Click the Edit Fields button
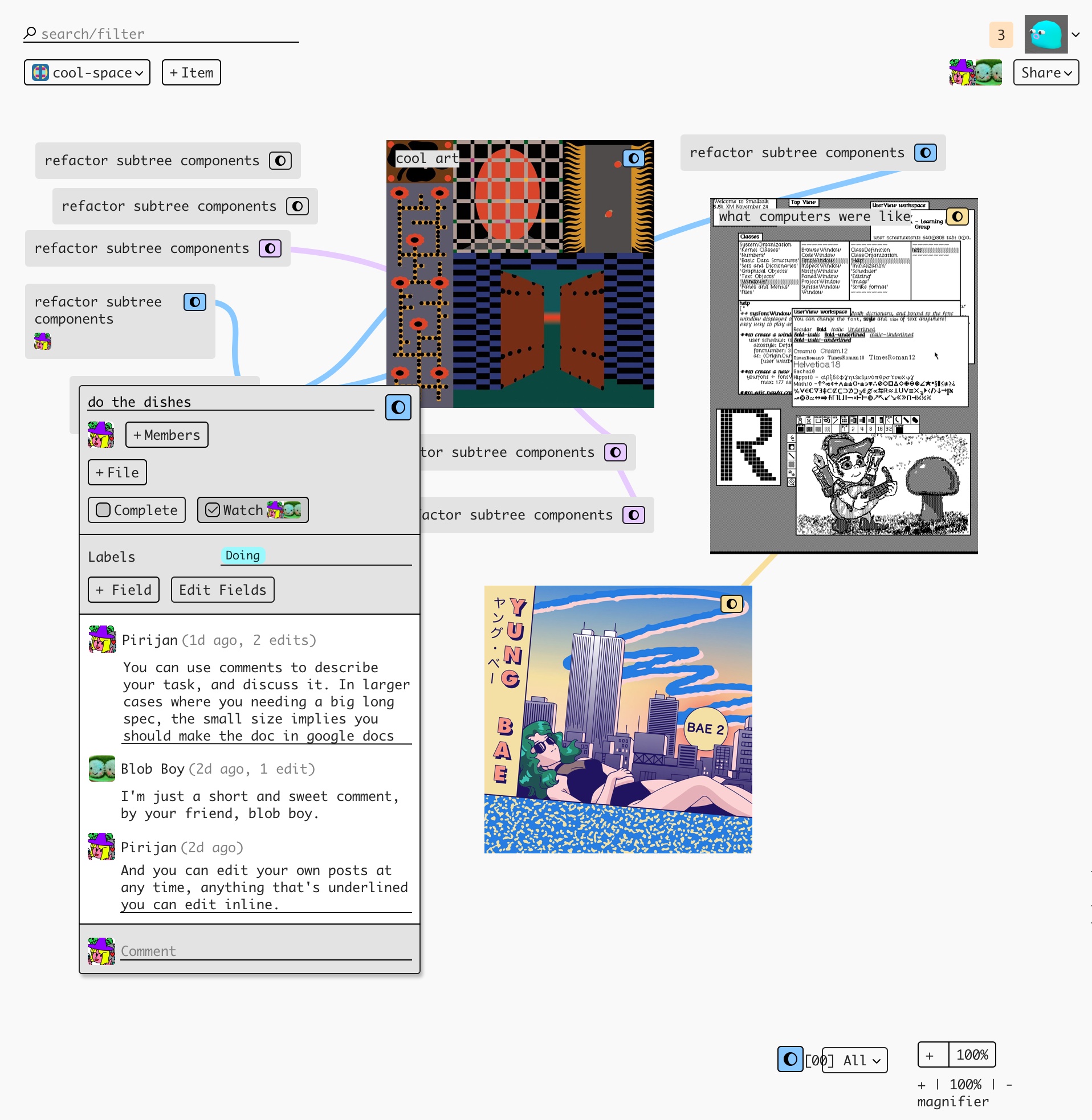 pos(222,590)
